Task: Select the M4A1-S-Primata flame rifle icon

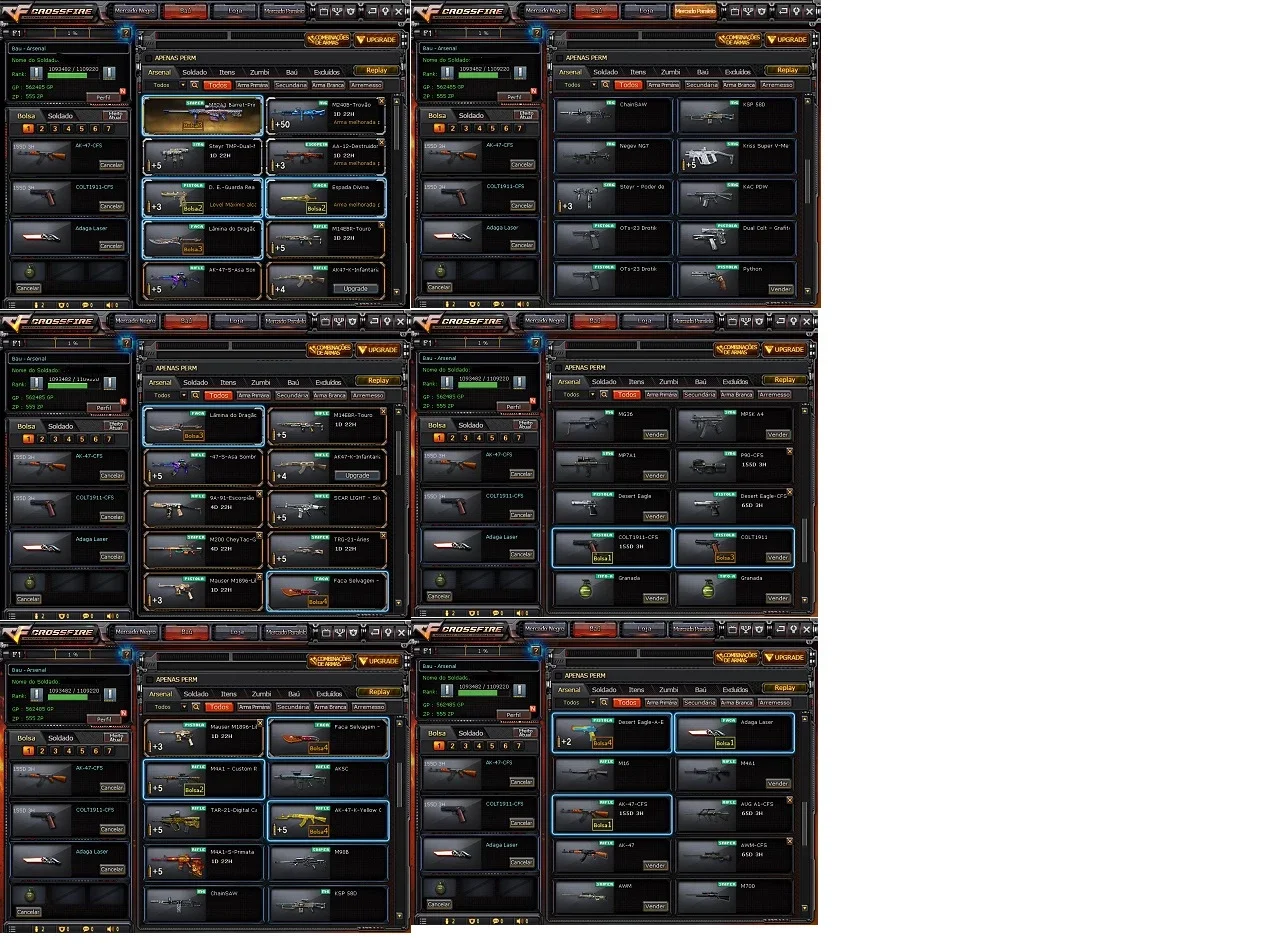Action: 178,861
